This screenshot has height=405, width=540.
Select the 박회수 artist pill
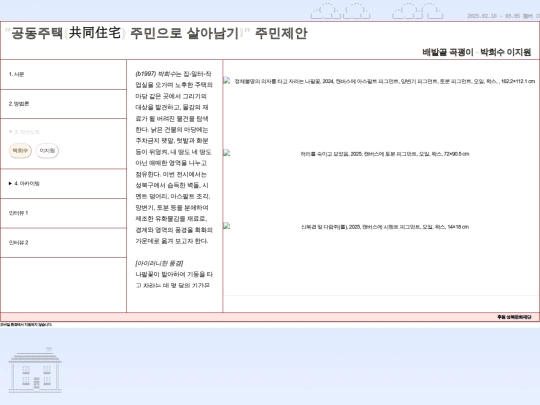click(x=20, y=151)
